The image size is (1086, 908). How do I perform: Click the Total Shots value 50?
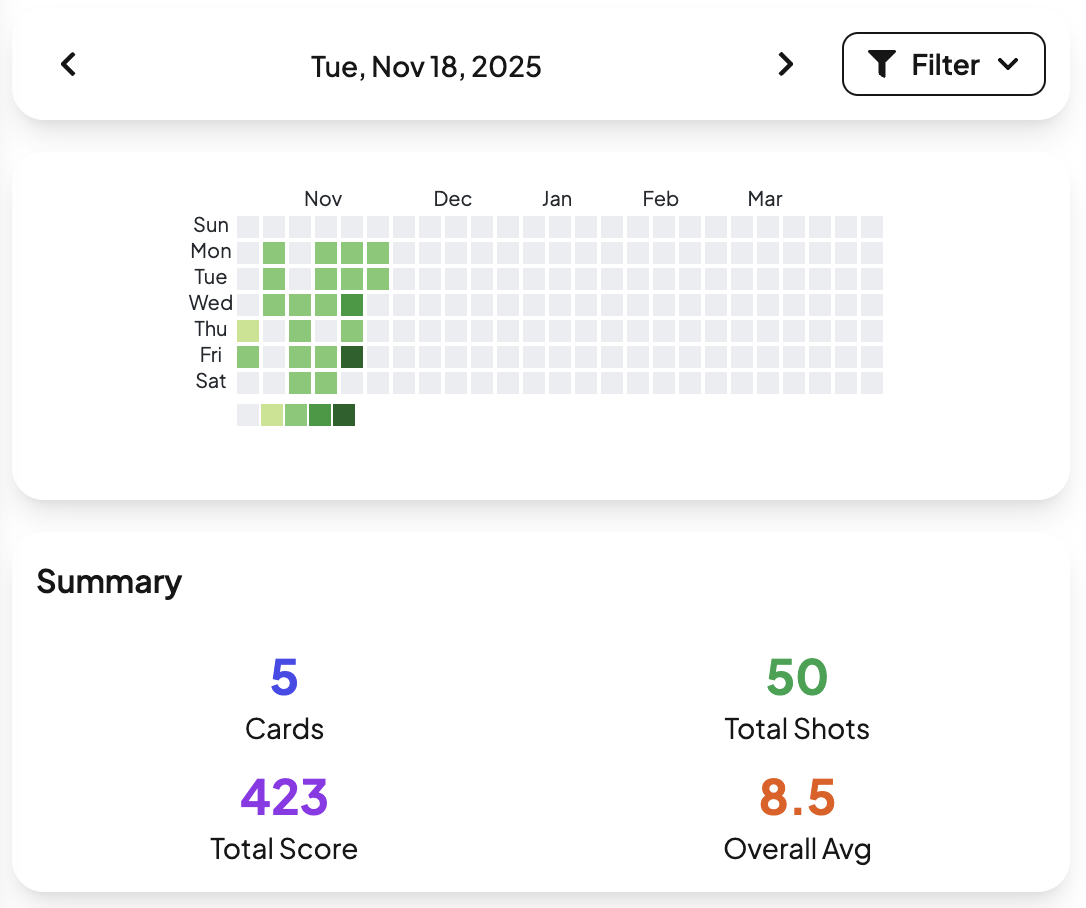coord(797,678)
